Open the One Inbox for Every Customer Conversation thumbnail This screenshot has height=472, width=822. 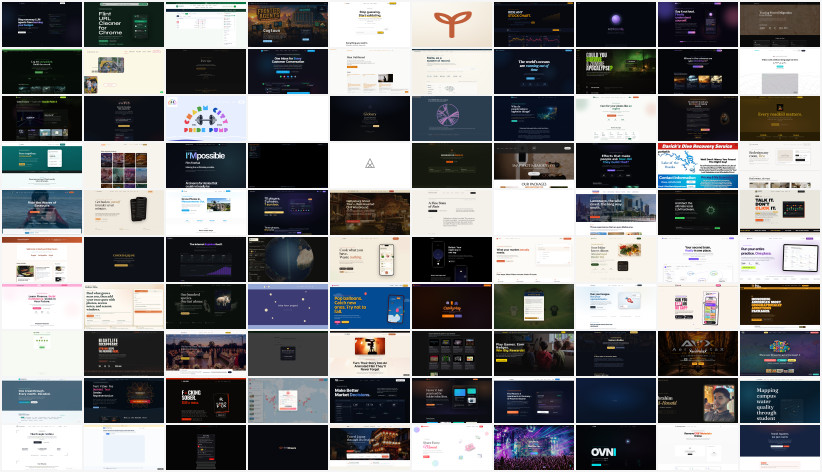[288, 71]
